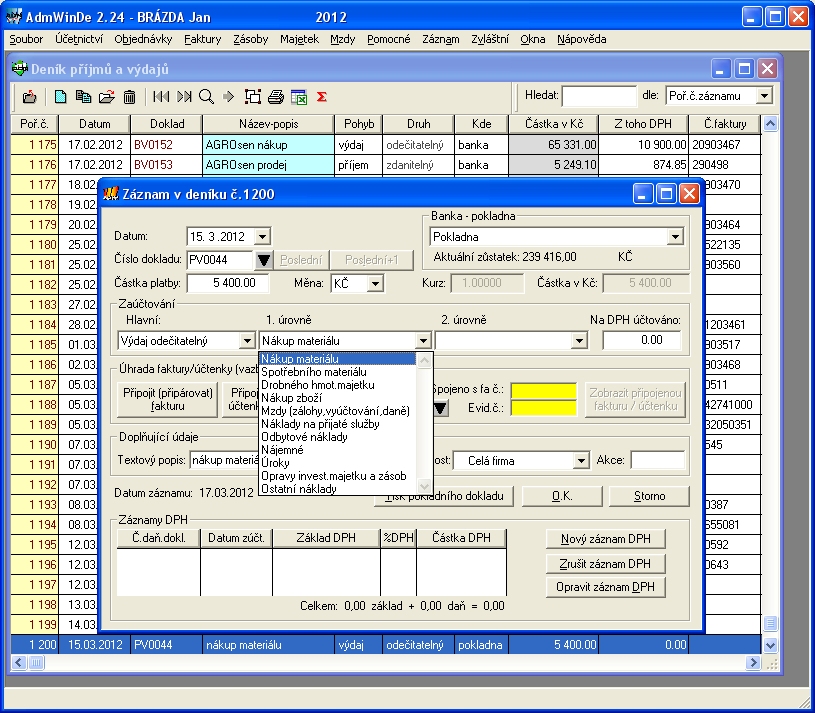Click the yellow Evid.č. field
Screen dimensions: 815x713
544,408
